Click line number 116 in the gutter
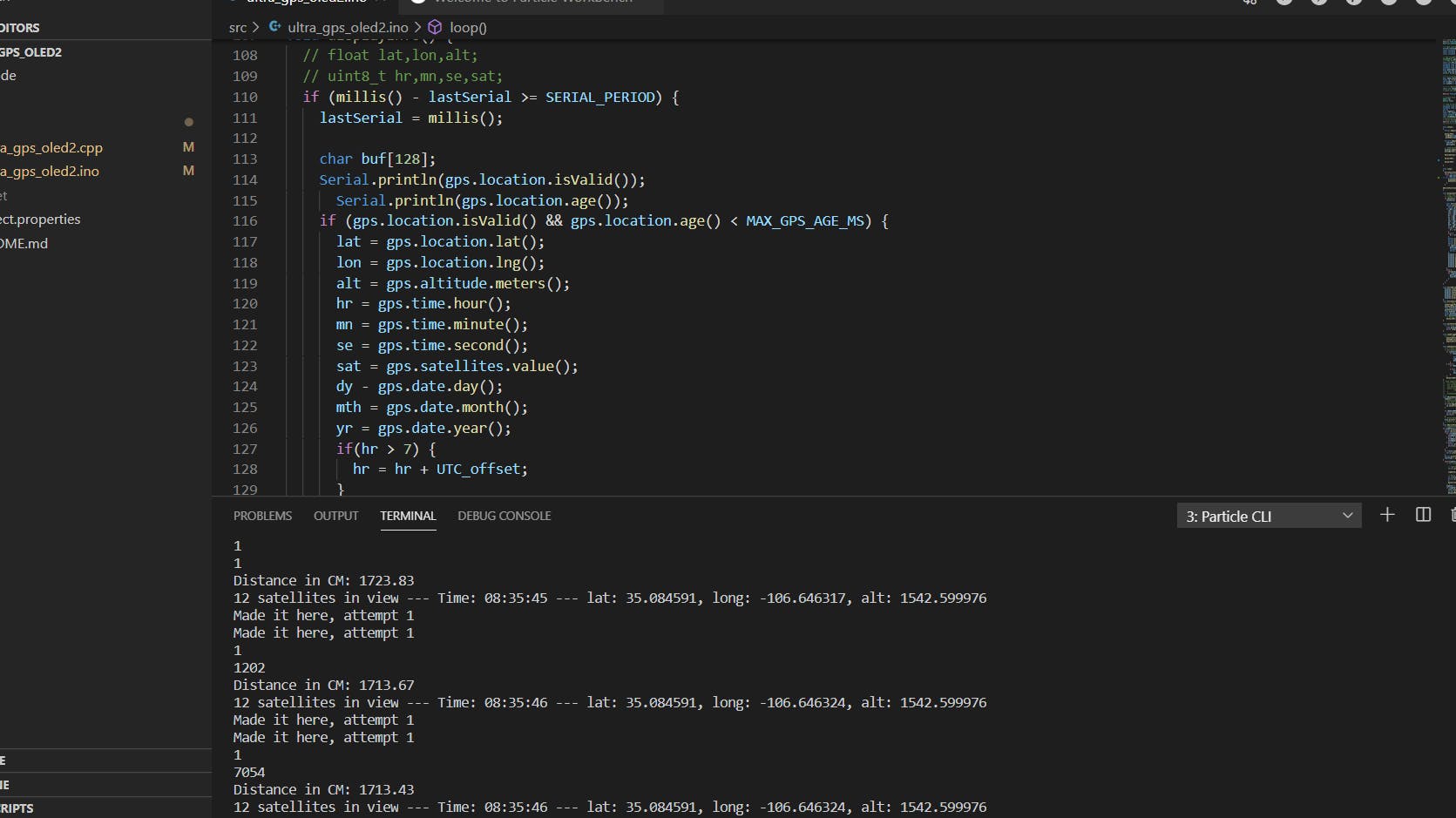1456x818 pixels. click(x=245, y=221)
